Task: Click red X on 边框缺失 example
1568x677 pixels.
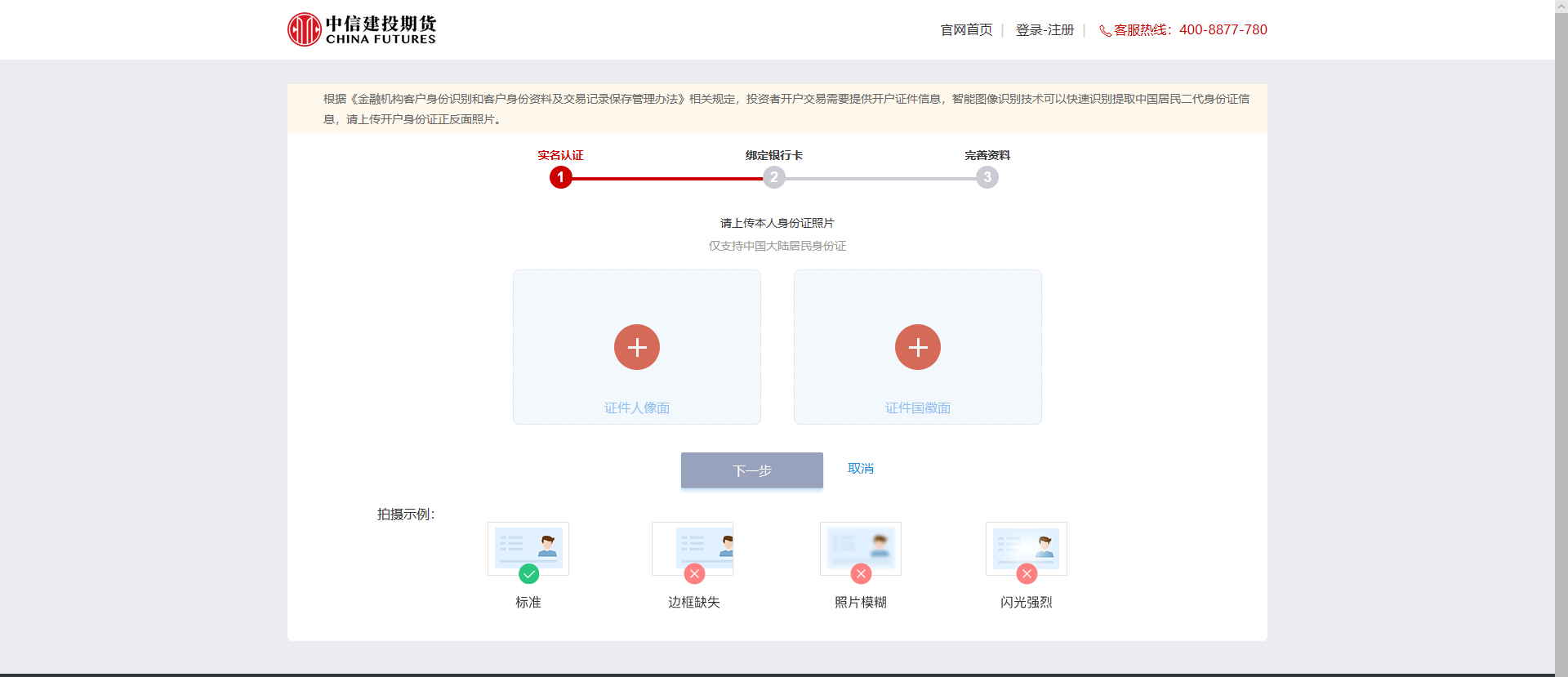Action: (x=694, y=574)
